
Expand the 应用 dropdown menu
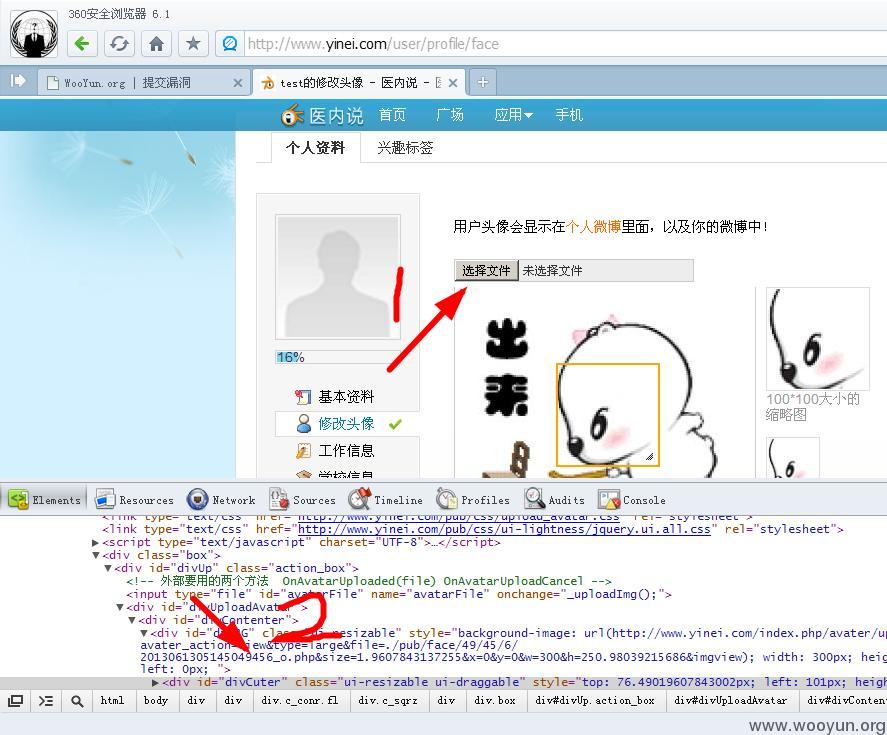coord(513,115)
